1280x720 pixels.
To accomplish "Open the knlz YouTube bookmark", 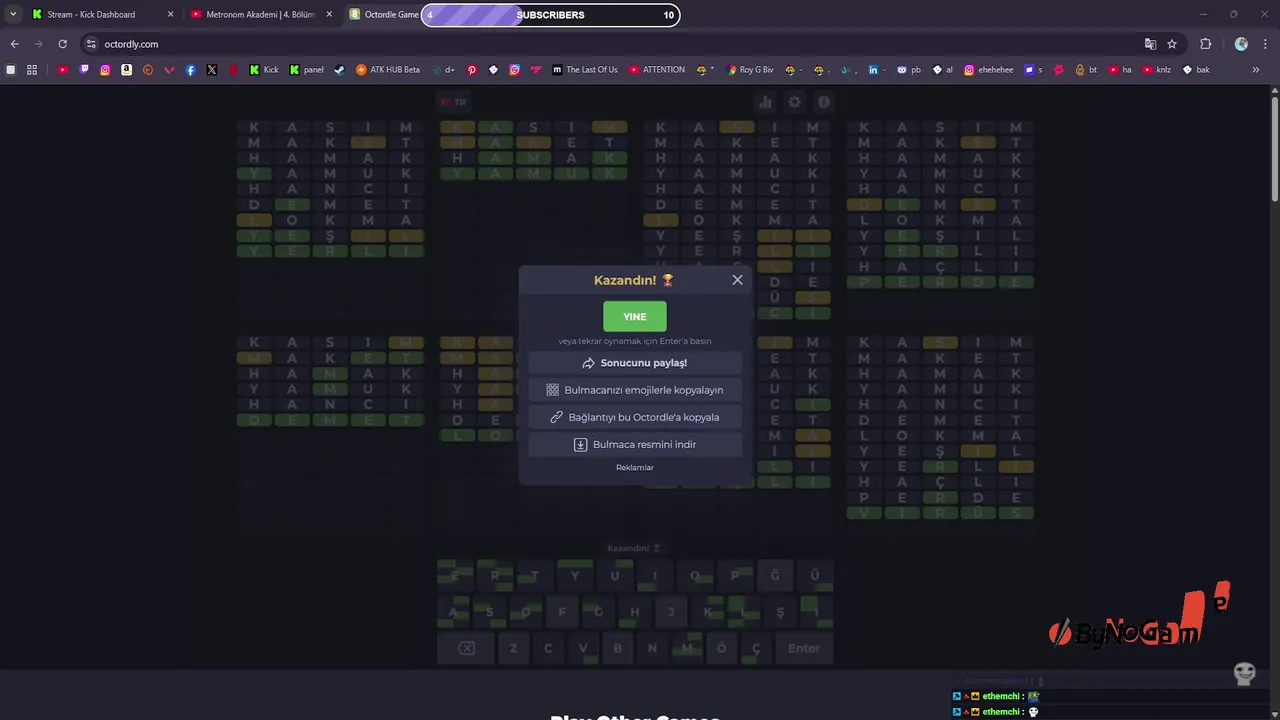I will tap(1155, 70).
